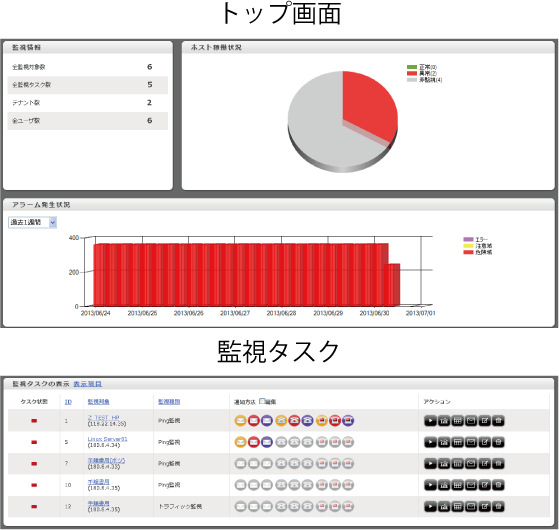This screenshot has height=530, width=559.
Task: Click the trash delete icon for task ID 5
Action: tap(498, 442)
